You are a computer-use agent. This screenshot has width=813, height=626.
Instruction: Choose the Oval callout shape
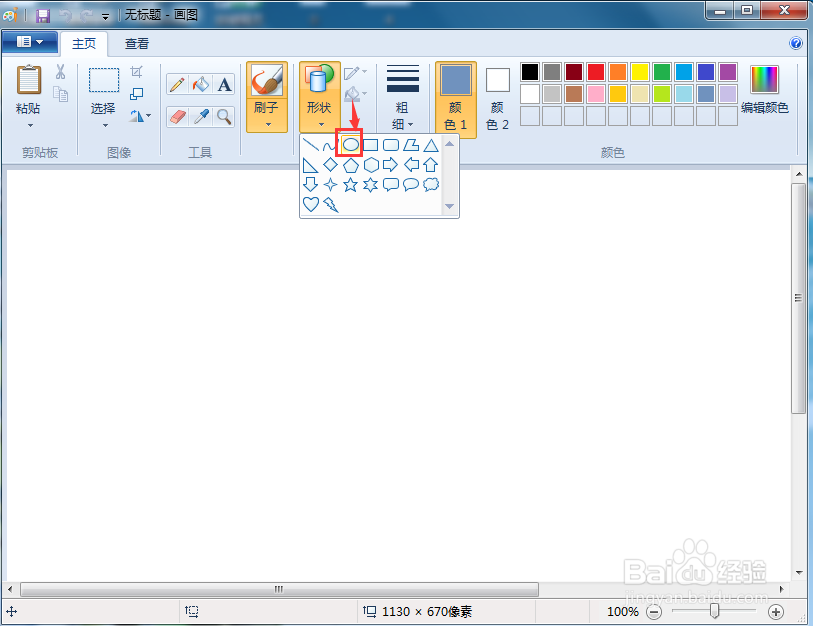coord(411,184)
